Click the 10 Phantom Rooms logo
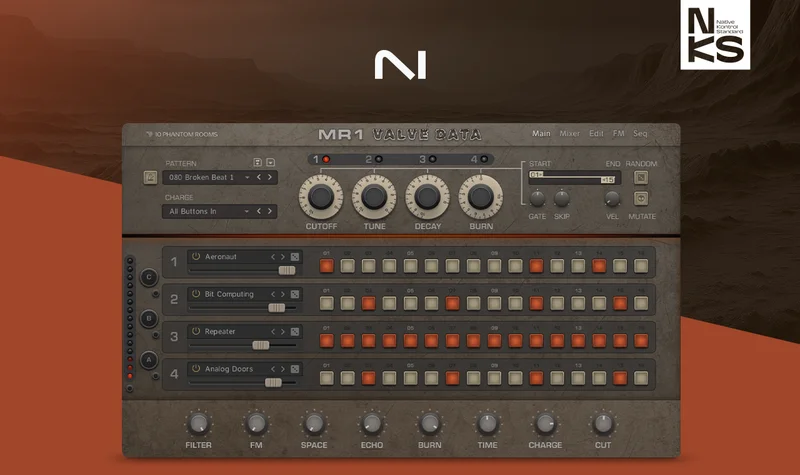The height and width of the screenshot is (475, 800). pos(182,135)
